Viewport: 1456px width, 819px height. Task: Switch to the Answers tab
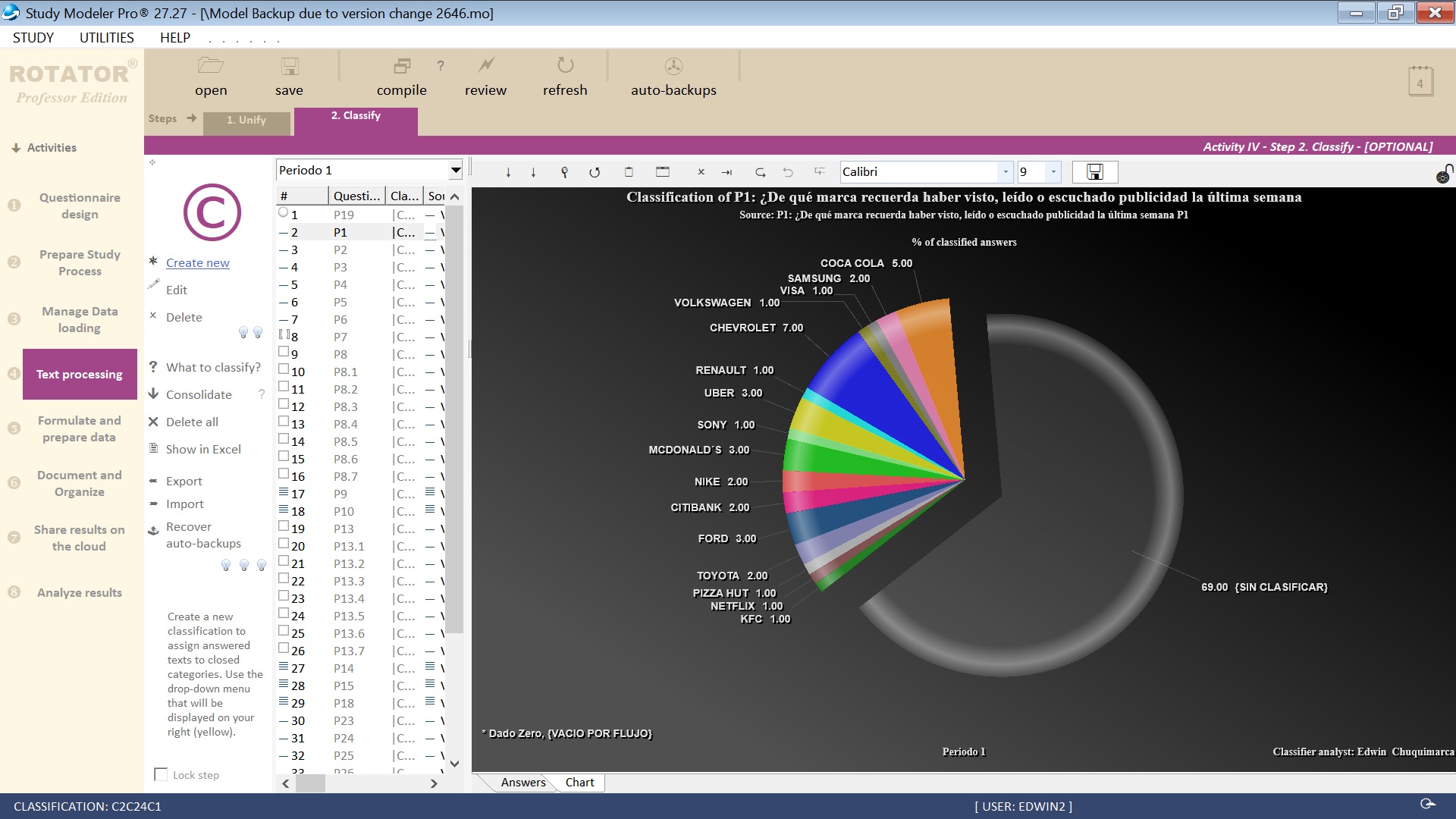pyautogui.click(x=523, y=783)
